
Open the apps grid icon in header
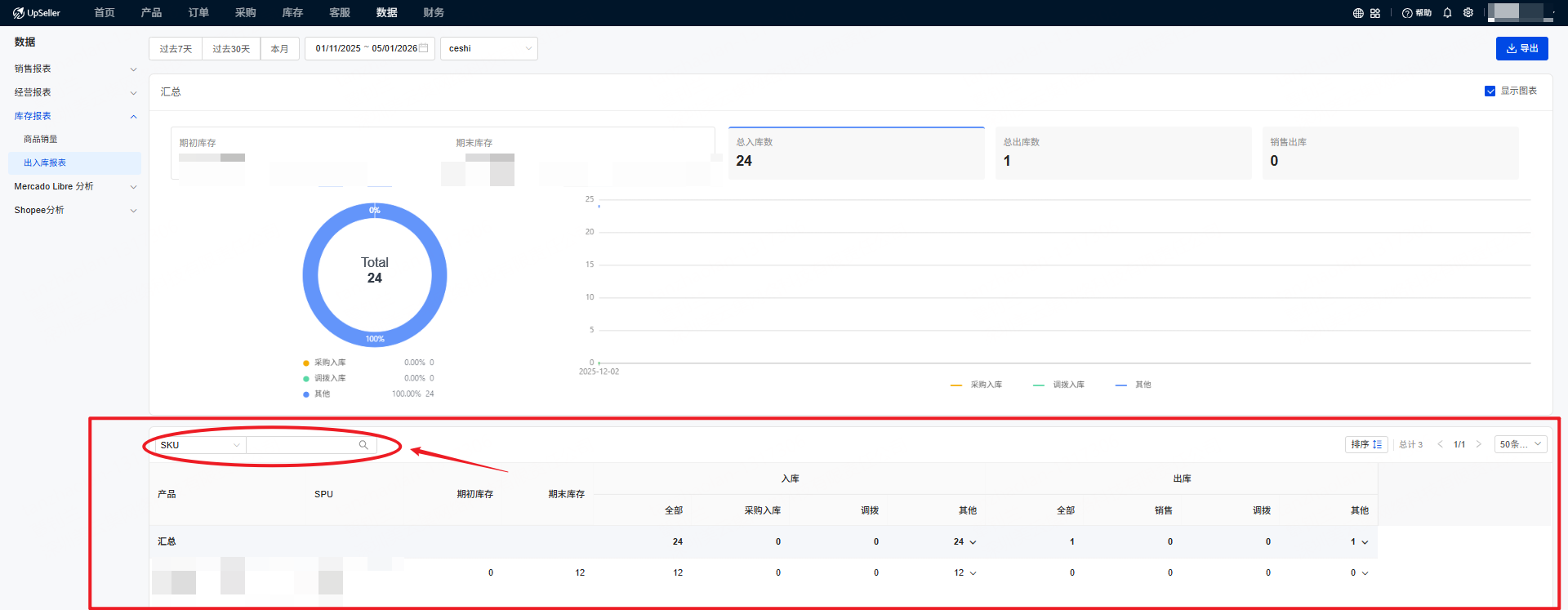tap(1375, 13)
